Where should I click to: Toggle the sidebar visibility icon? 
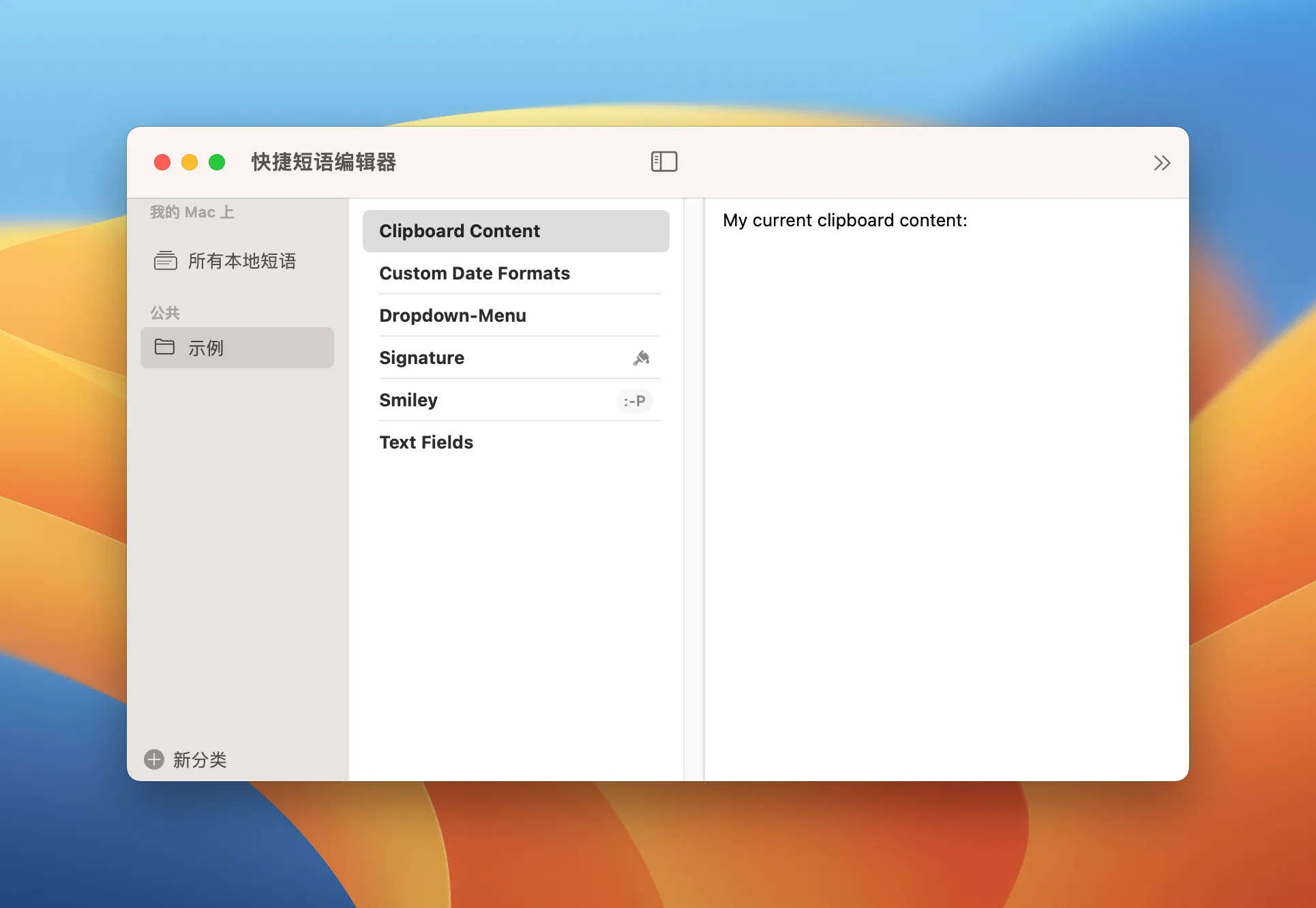click(x=664, y=162)
